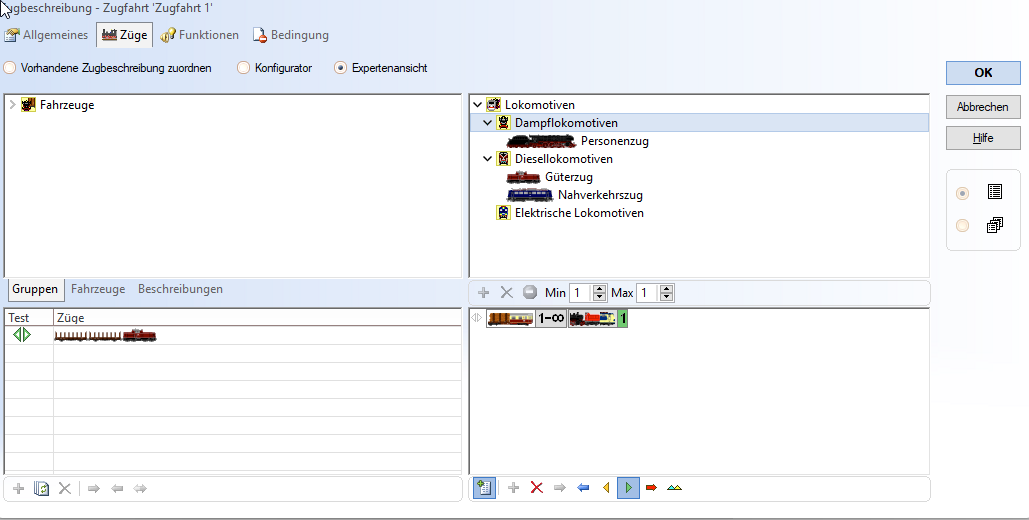Toggle the green right triangle button
This screenshot has height=520, width=1029.
pyautogui.click(x=628, y=488)
